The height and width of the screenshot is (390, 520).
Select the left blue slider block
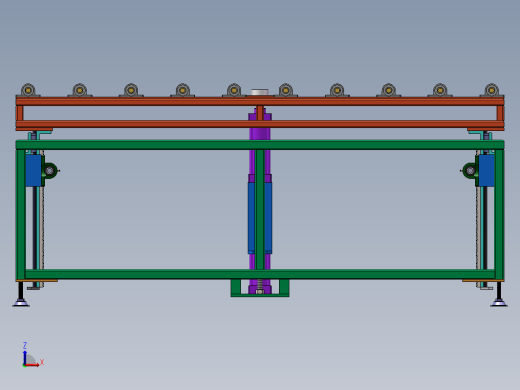point(33,170)
